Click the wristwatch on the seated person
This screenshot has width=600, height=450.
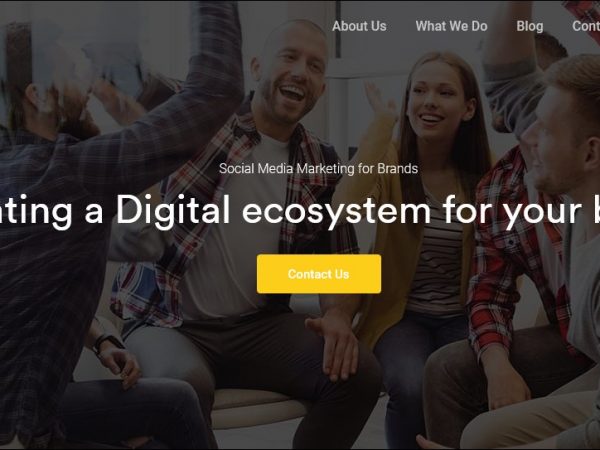(x=107, y=342)
